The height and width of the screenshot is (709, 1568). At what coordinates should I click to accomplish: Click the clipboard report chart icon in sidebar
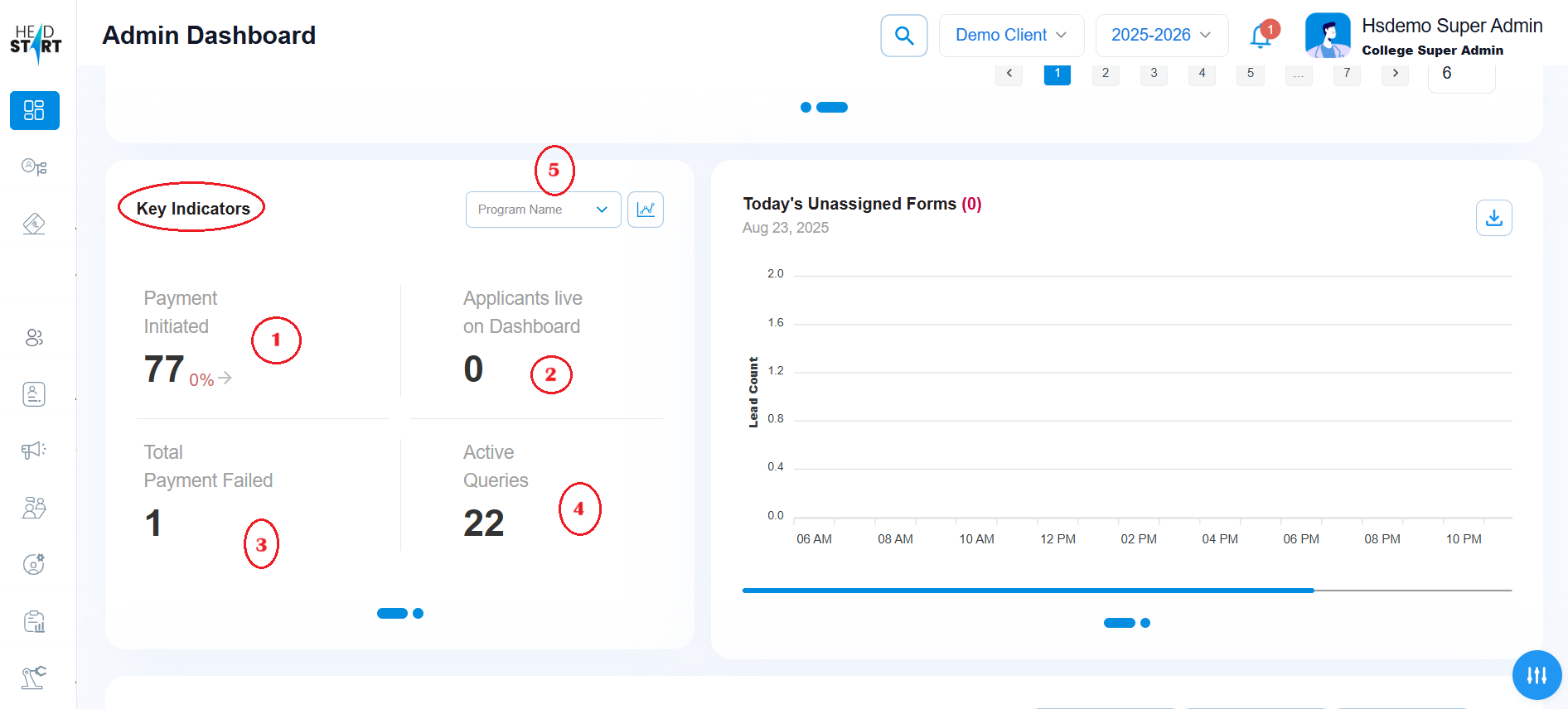34,621
